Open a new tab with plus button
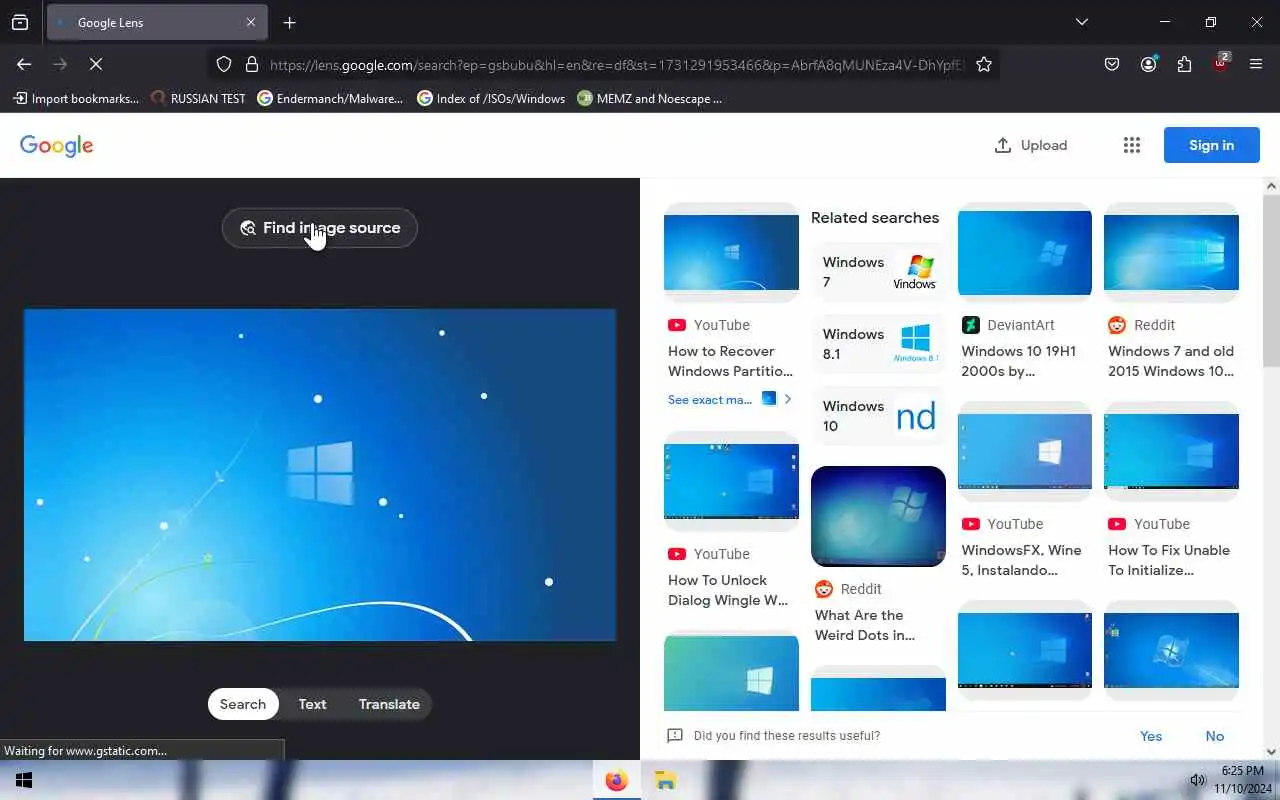Screen dimensions: 1280x800 pos(289,22)
